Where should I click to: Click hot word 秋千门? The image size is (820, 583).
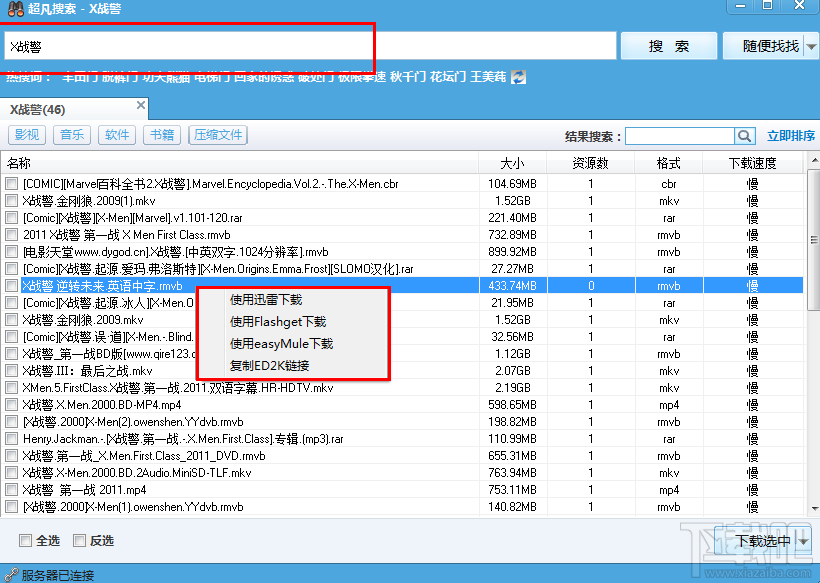pos(408,77)
